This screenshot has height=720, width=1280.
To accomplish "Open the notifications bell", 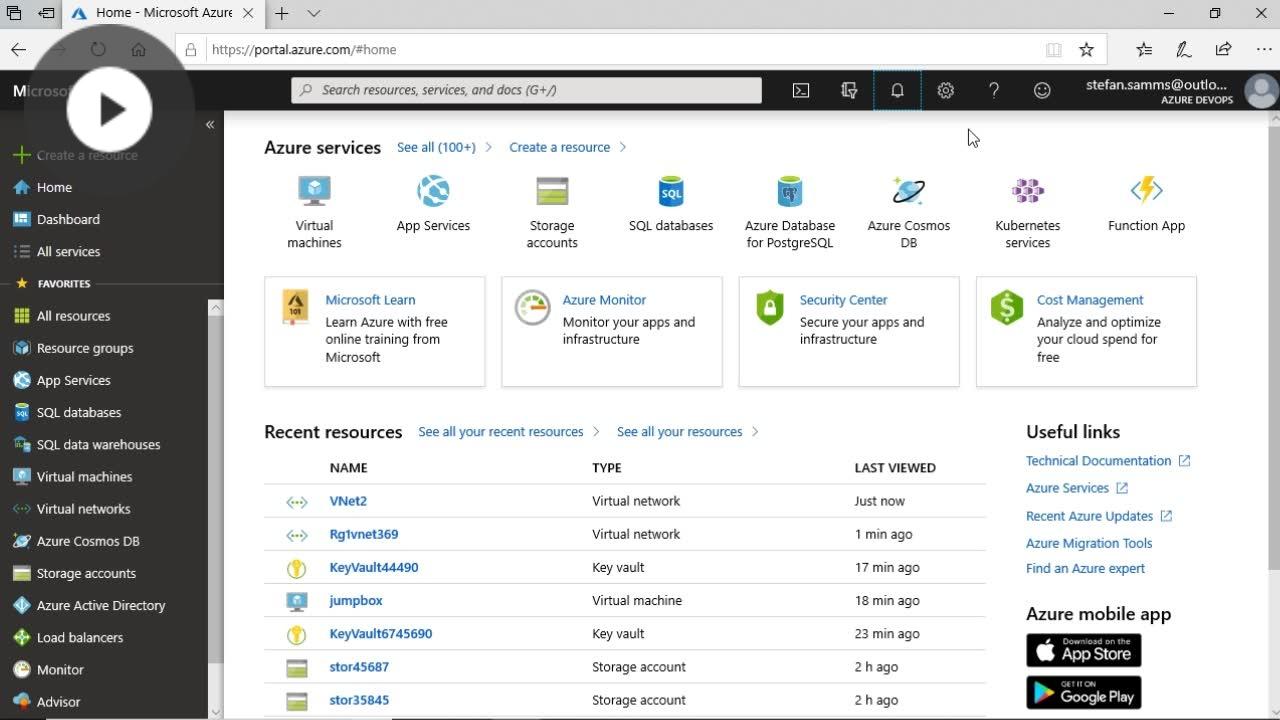I will tap(897, 90).
